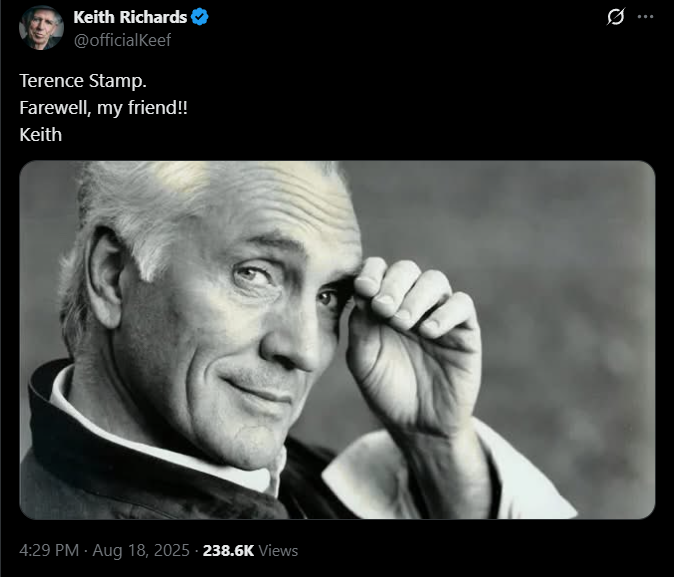Select the Views label beside the count
674x577 pixels.
point(281,550)
